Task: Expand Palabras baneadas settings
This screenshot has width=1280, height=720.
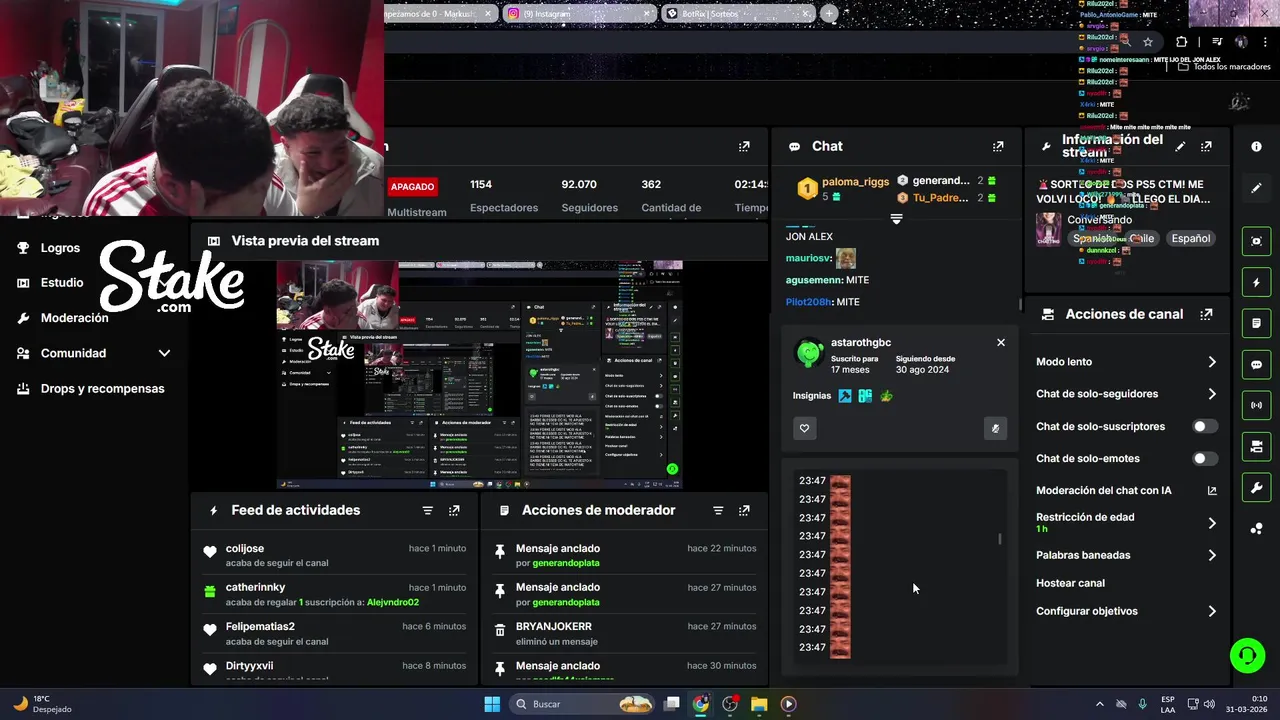Action: point(1212,555)
